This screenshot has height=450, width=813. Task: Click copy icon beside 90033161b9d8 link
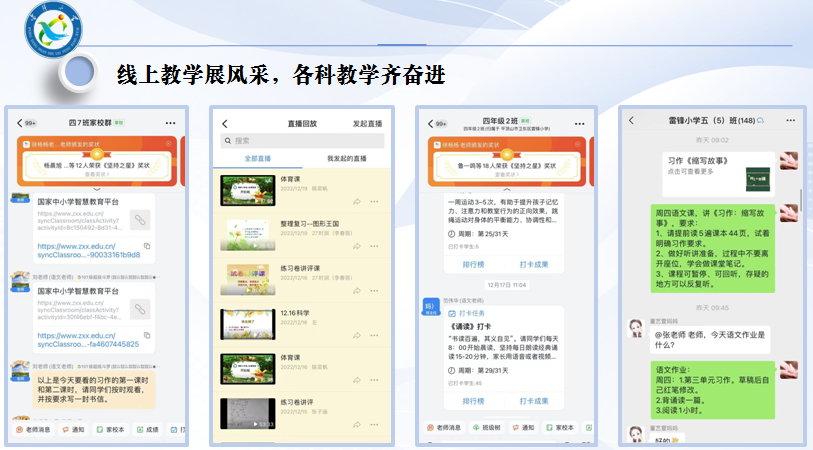(x=147, y=246)
